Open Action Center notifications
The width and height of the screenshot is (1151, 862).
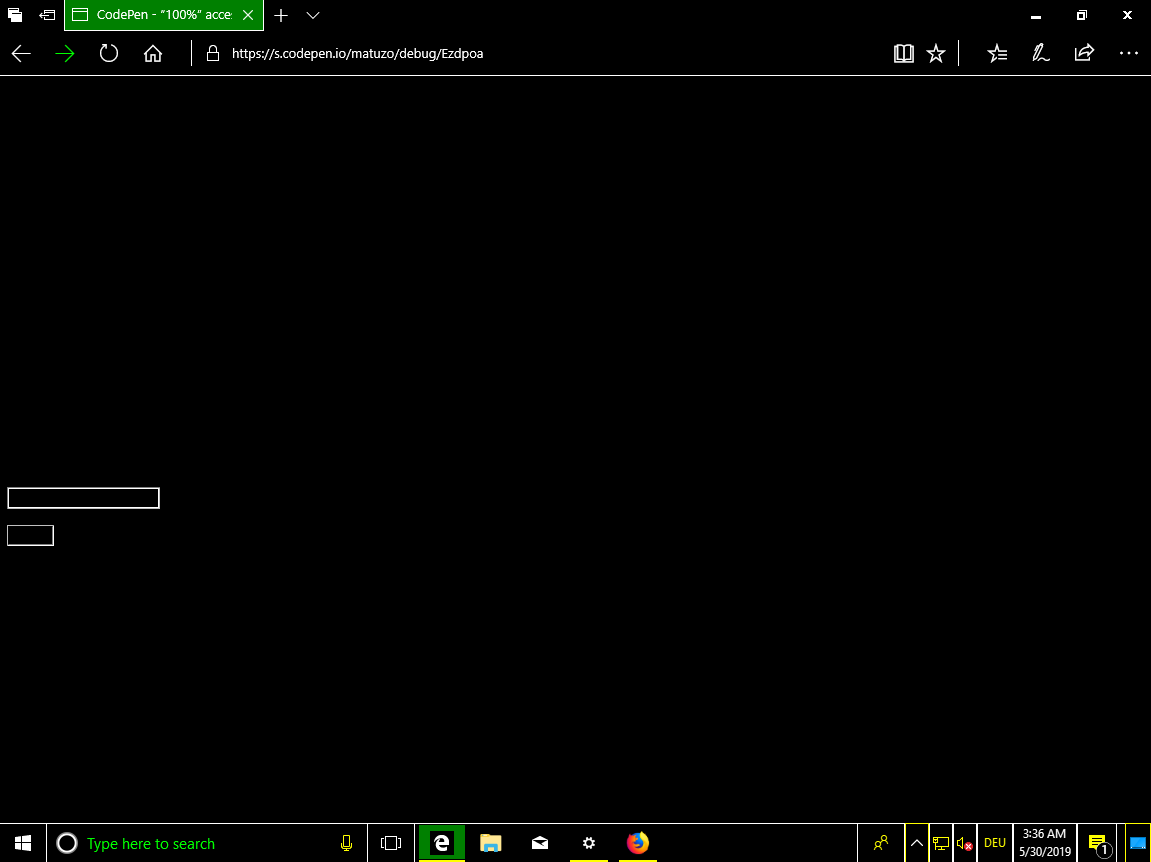coord(1099,844)
